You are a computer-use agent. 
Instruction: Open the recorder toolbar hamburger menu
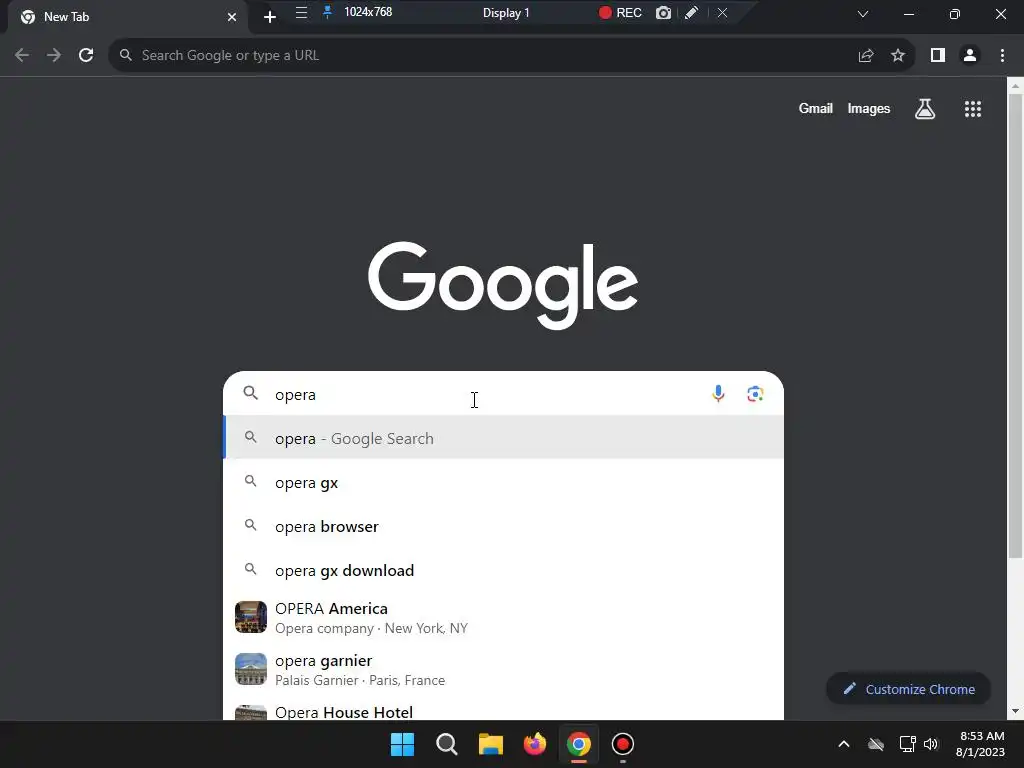(301, 12)
